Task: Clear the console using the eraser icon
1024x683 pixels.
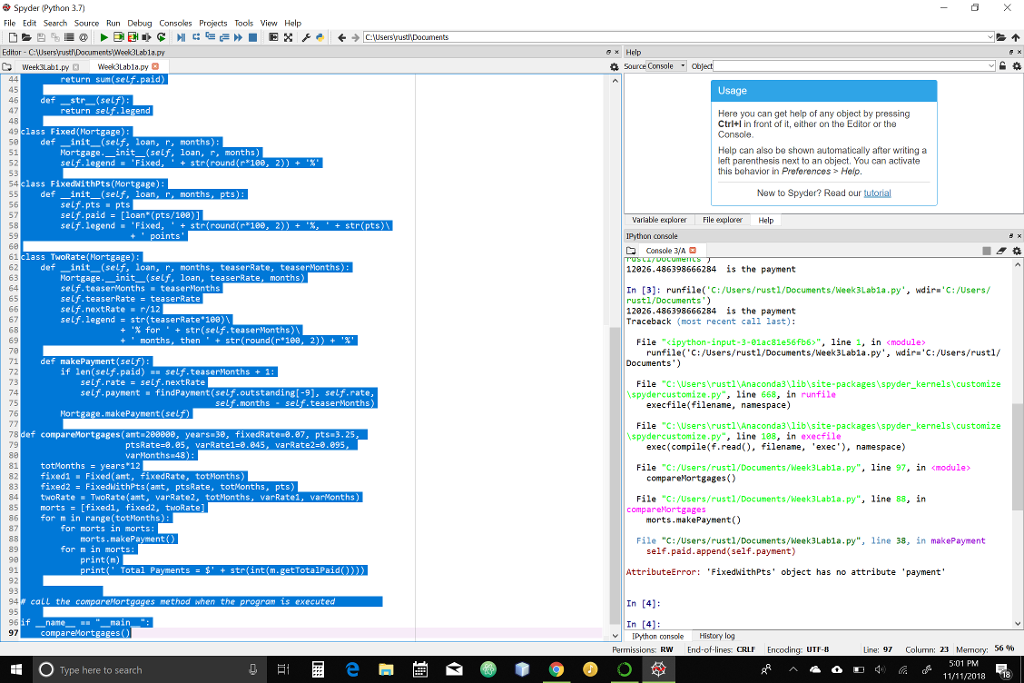Action: [x=1001, y=250]
